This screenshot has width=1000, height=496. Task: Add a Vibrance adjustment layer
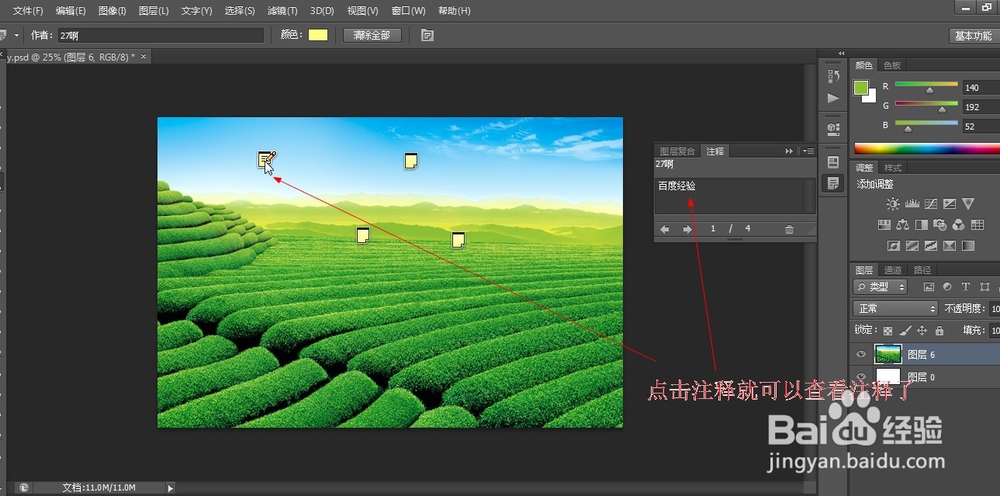968,204
